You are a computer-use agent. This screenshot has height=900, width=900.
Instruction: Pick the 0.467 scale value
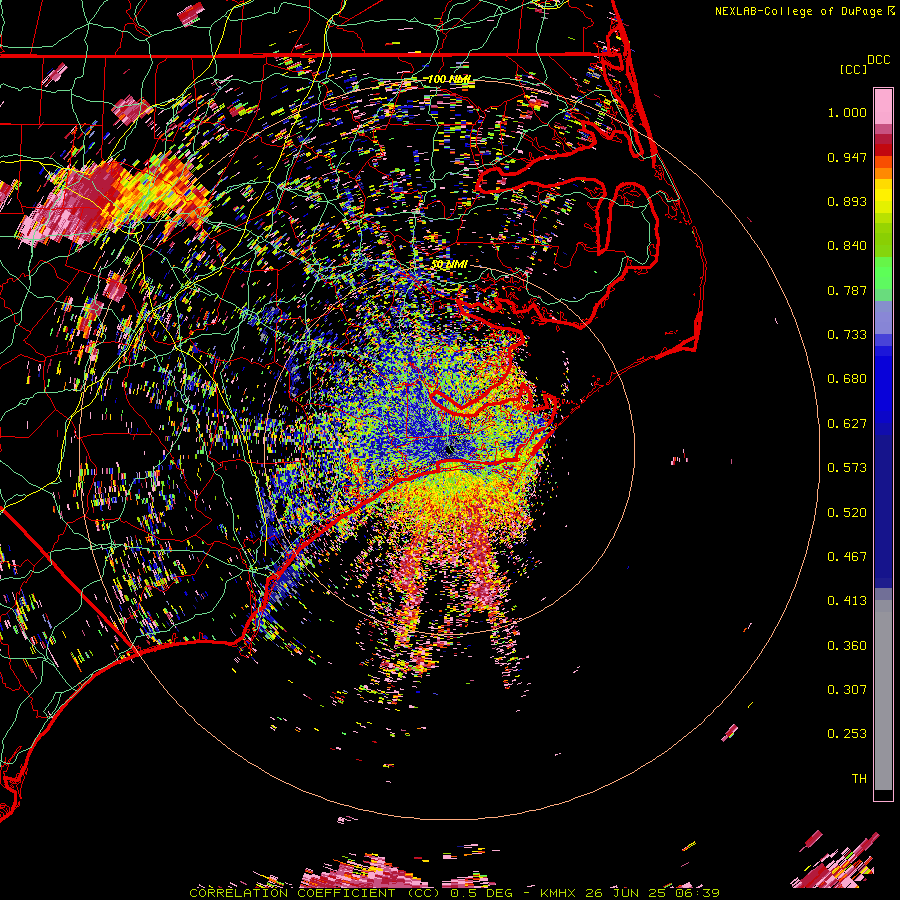[x=847, y=557]
